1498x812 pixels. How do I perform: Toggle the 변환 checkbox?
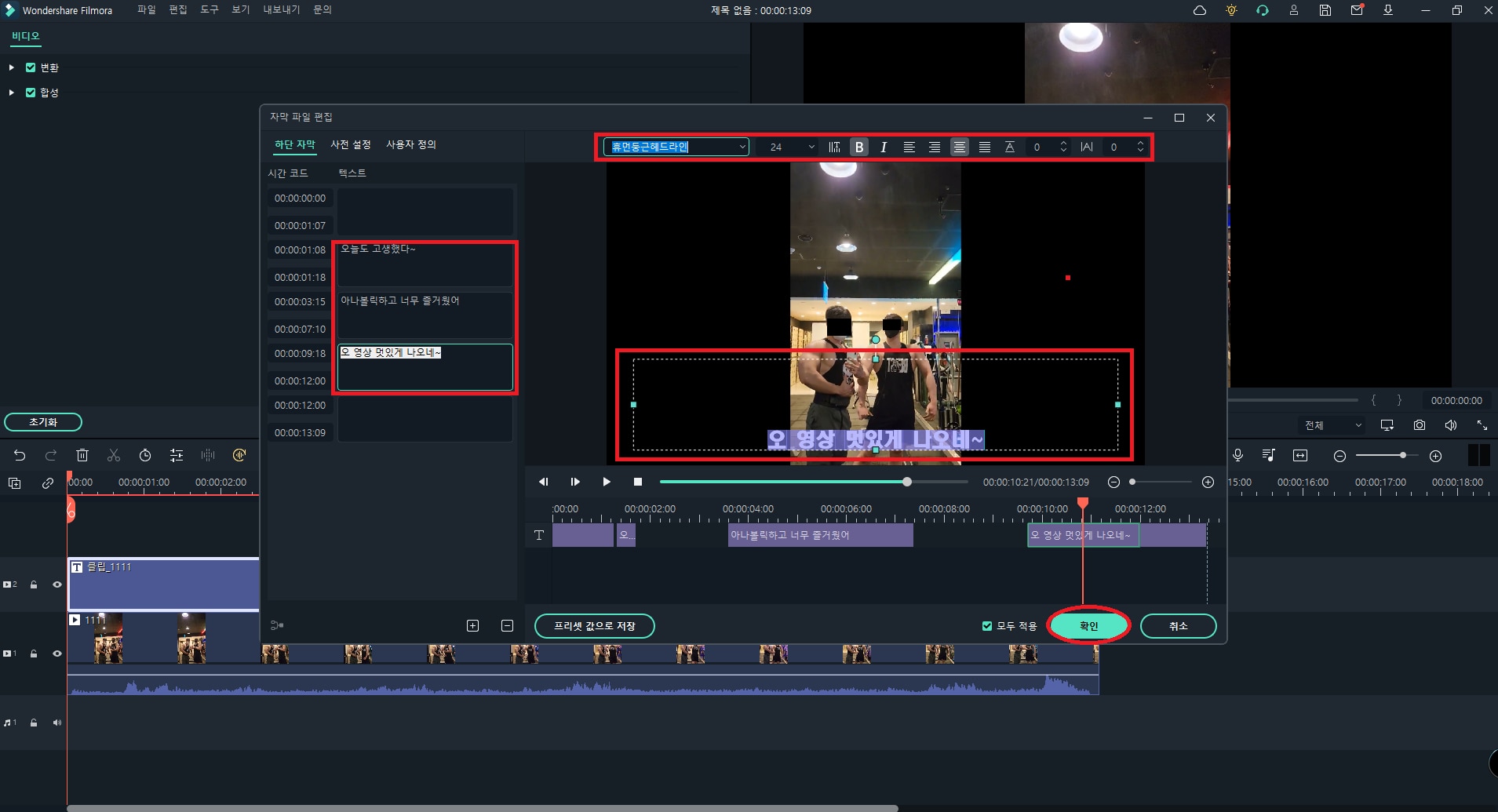[x=31, y=67]
